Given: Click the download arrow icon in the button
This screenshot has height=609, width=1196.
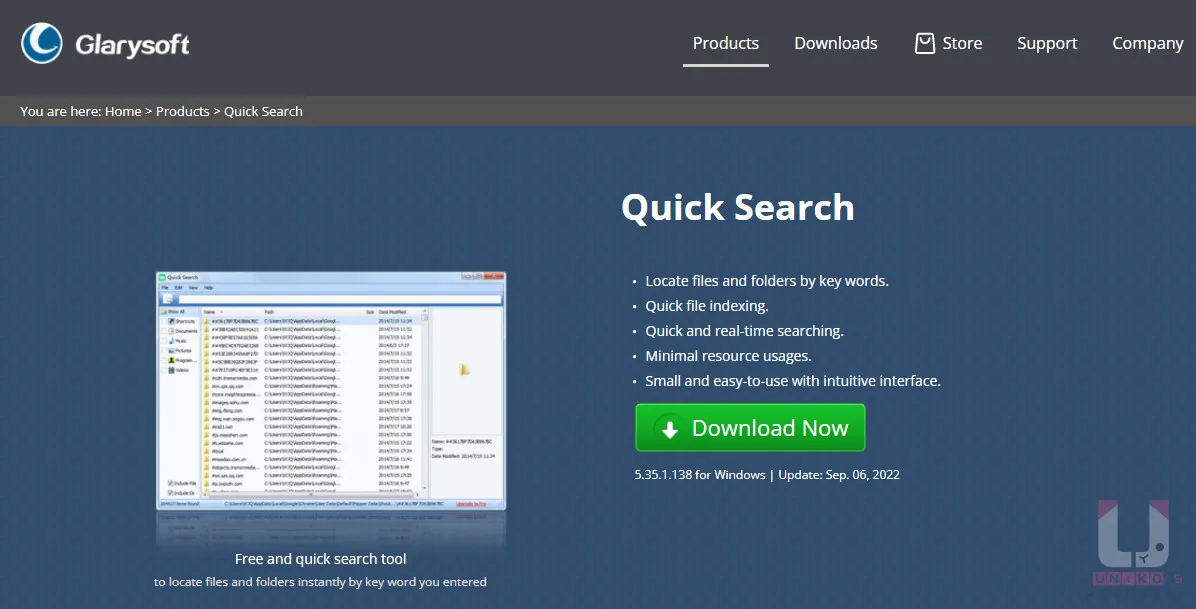Looking at the screenshot, I should 669,429.
